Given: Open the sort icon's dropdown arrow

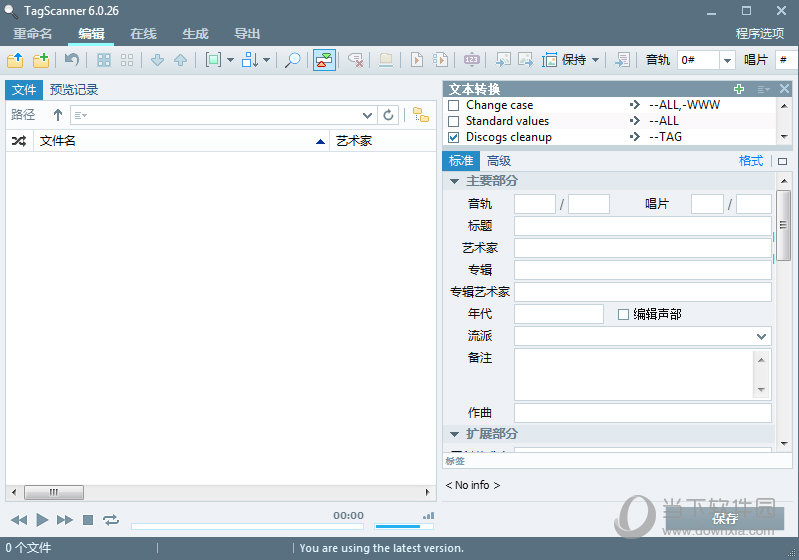Looking at the screenshot, I should coord(266,60).
